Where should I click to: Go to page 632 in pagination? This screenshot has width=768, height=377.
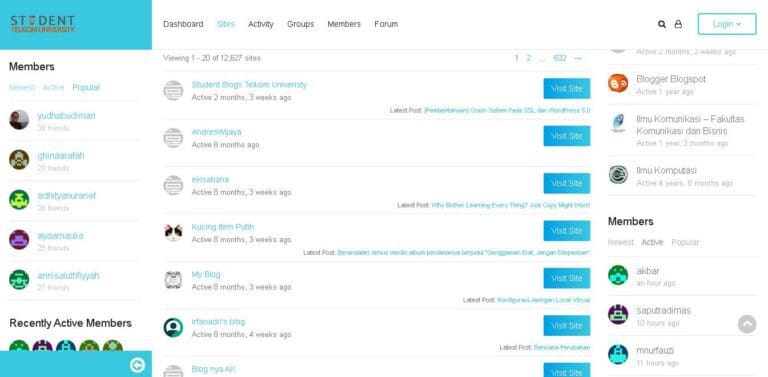560,58
